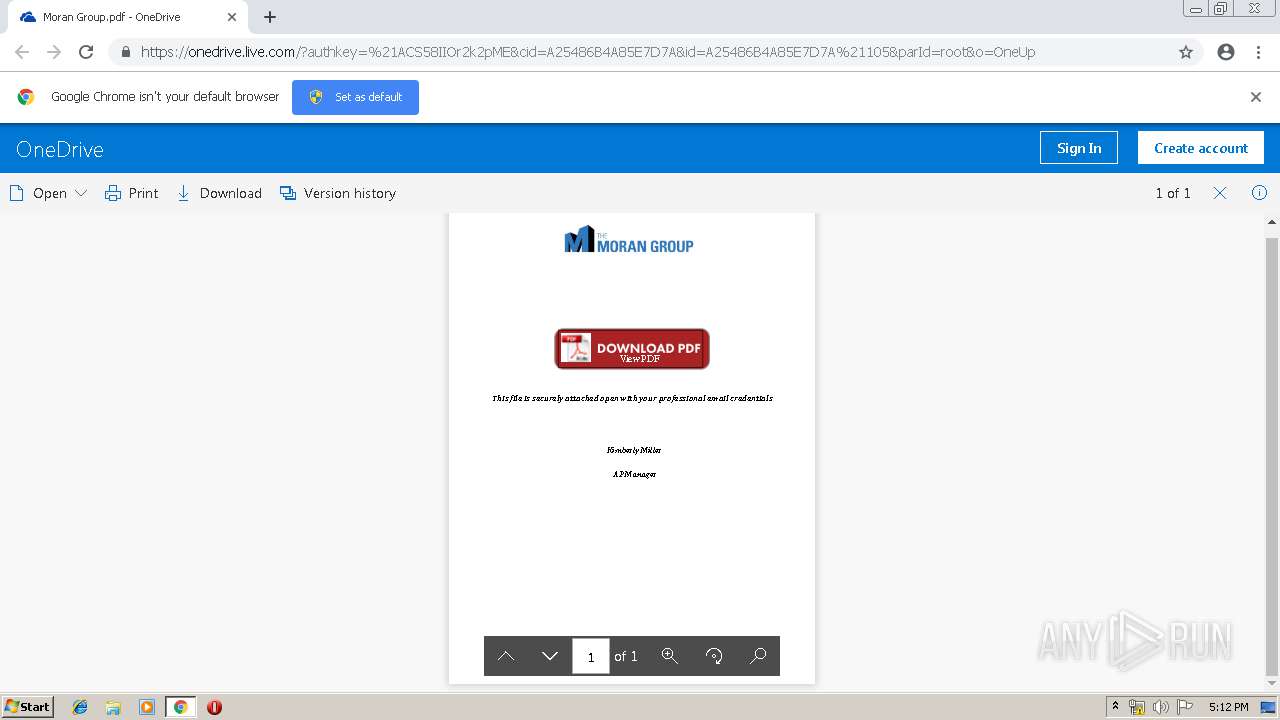
Task: Close the Moran Group.pdf tab
Action: point(232,17)
